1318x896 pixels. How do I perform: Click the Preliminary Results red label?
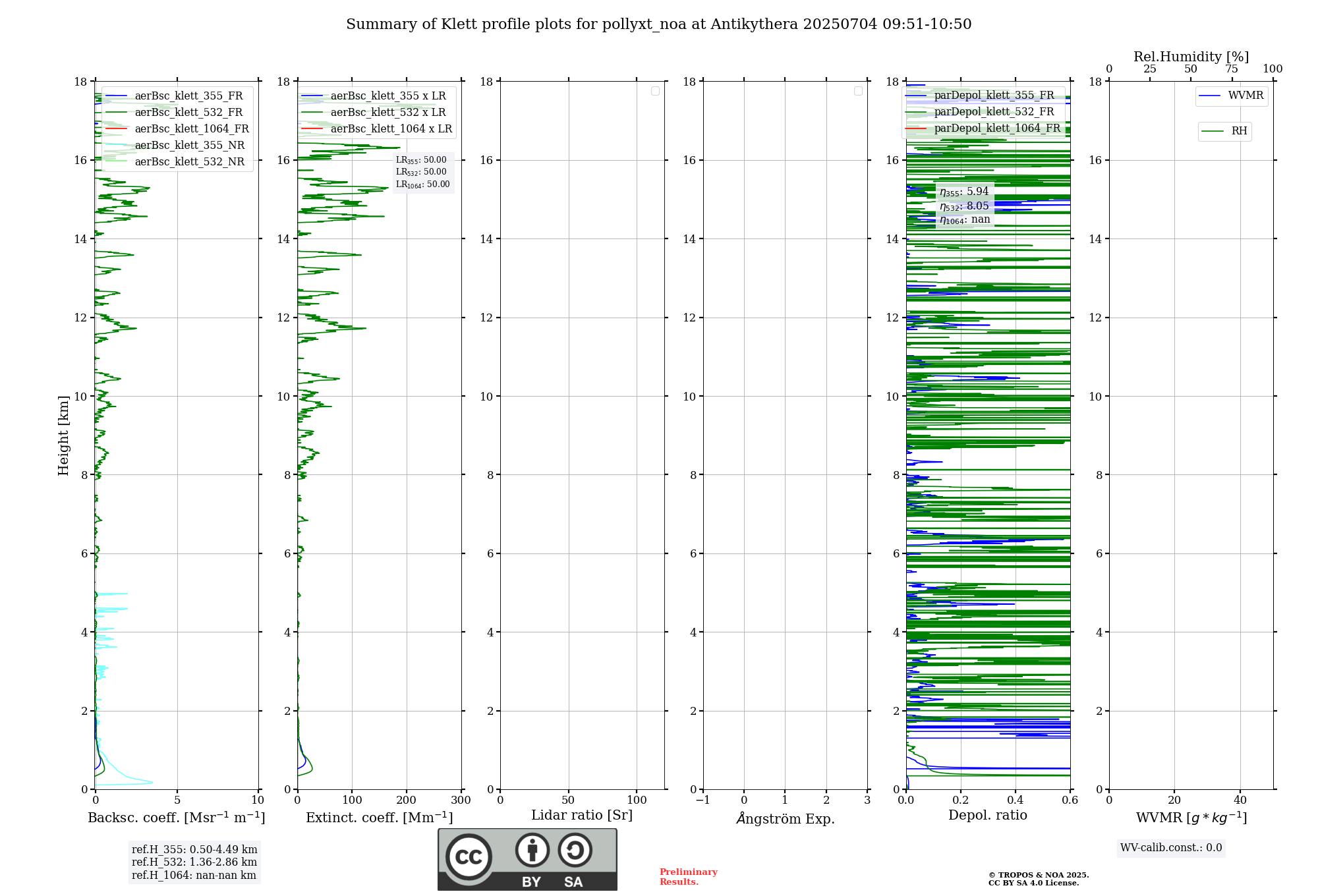688,877
